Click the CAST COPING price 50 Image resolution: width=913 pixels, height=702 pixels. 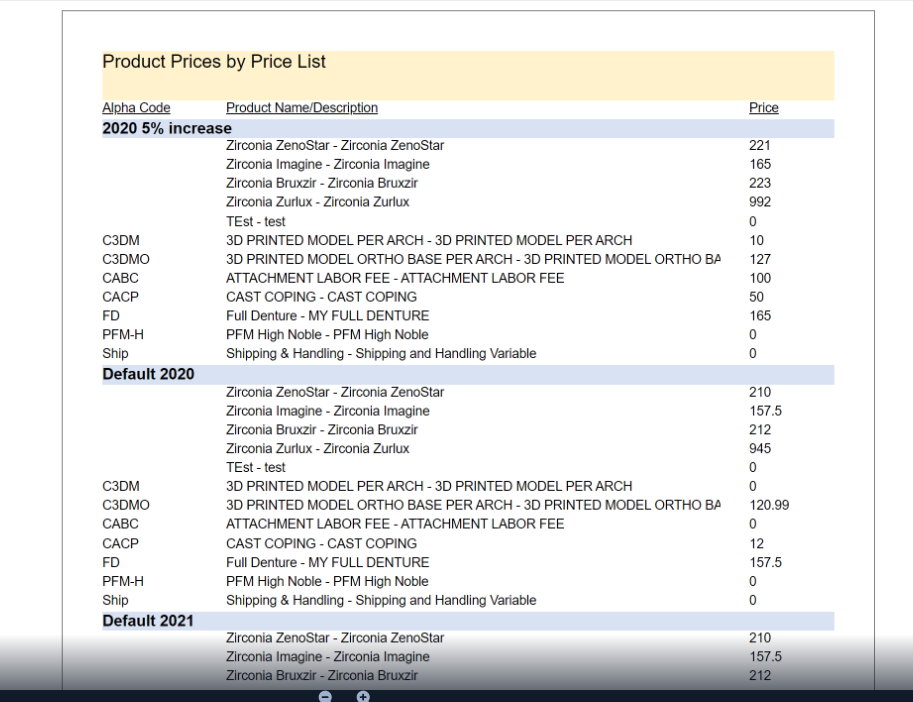(756, 297)
